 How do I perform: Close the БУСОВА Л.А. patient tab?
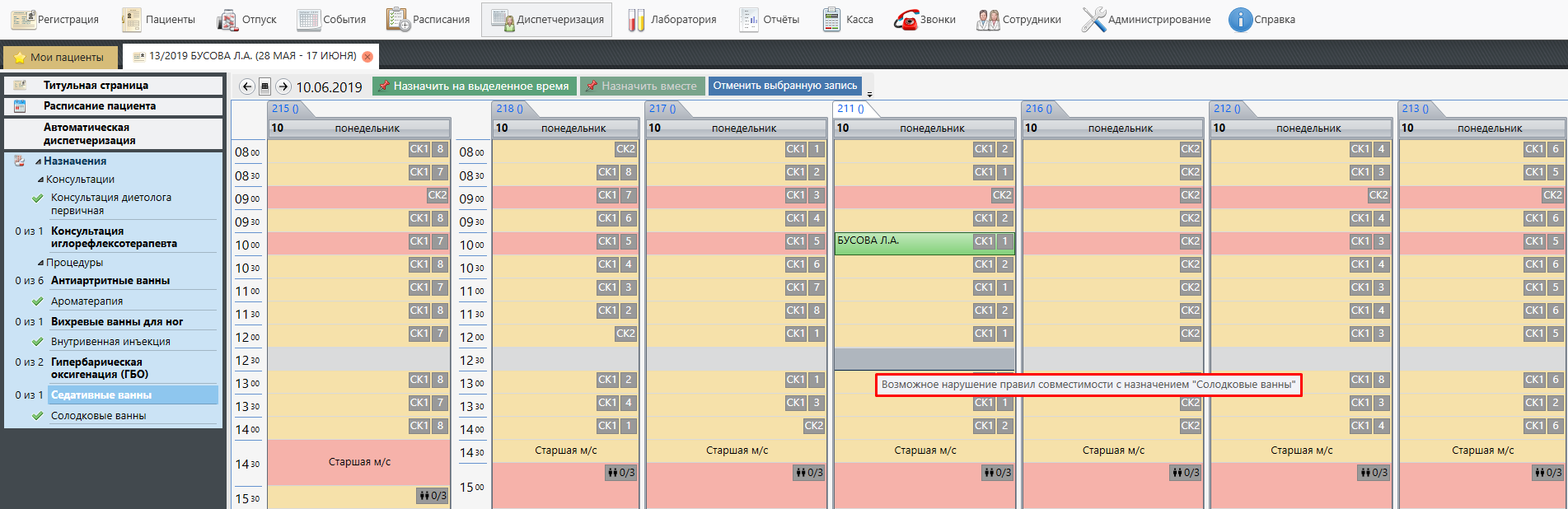pos(367,57)
